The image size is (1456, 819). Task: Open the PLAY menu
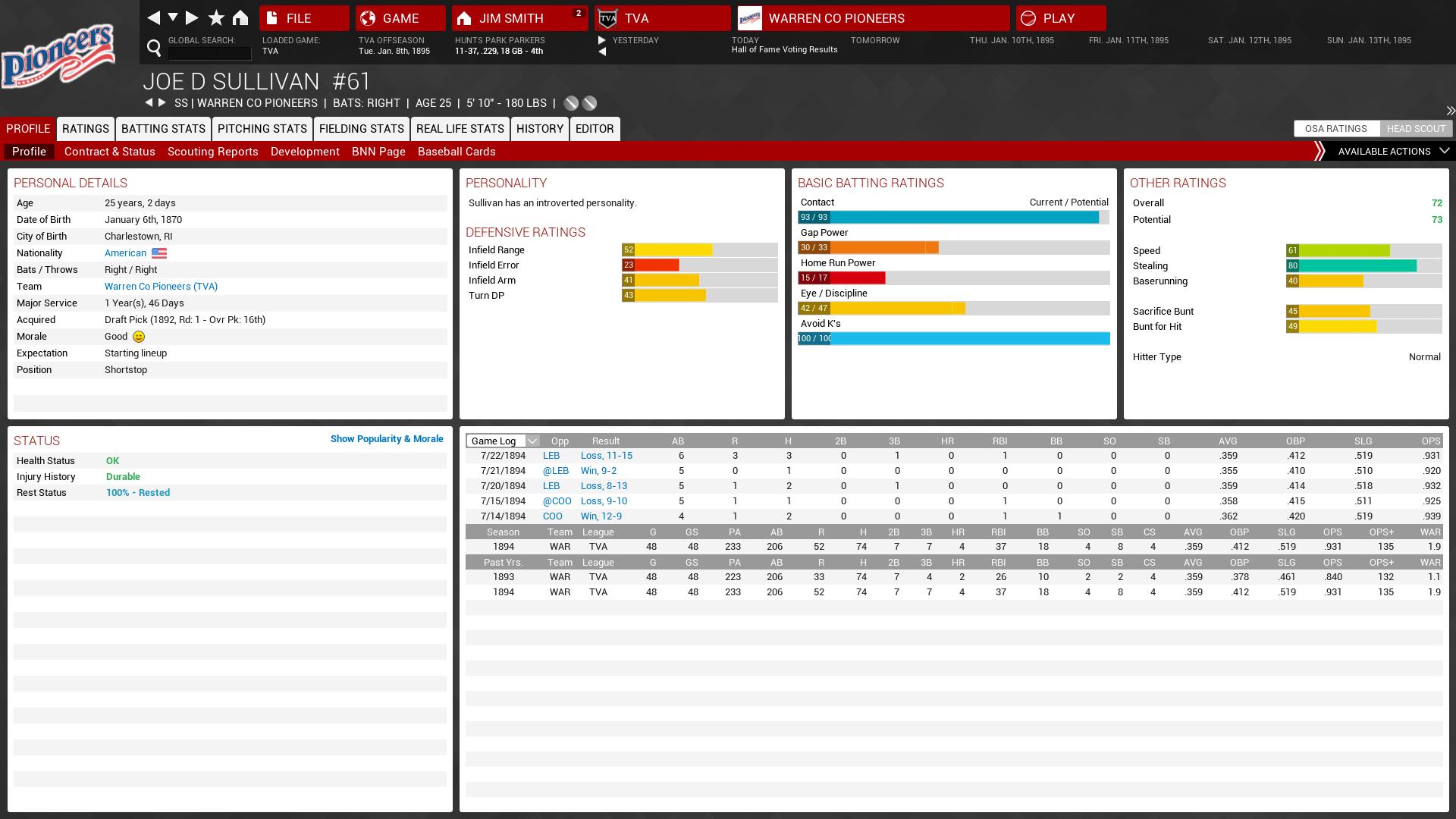pyautogui.click(x=1061, y=18)
